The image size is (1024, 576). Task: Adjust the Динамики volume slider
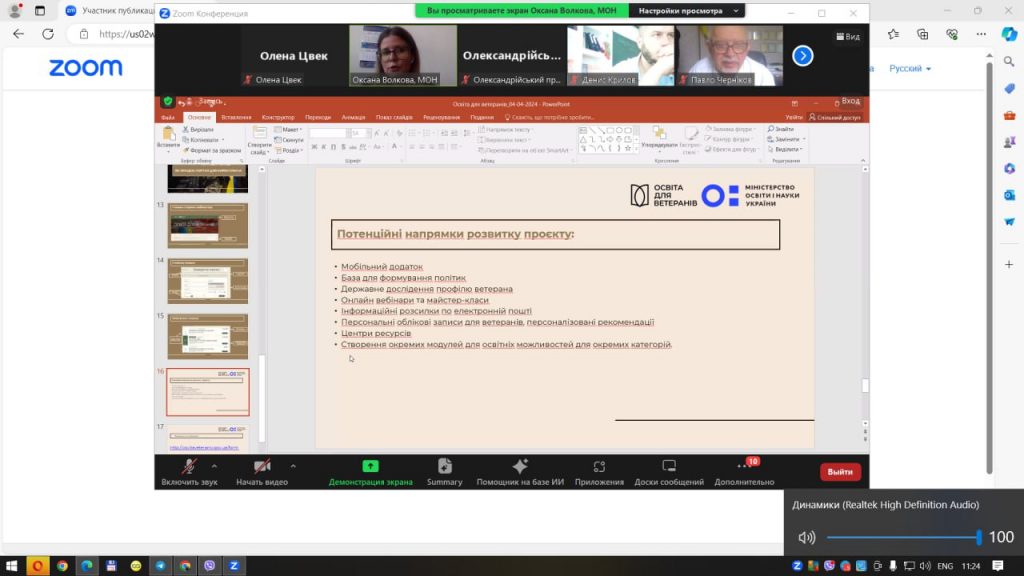coord(978,537)
